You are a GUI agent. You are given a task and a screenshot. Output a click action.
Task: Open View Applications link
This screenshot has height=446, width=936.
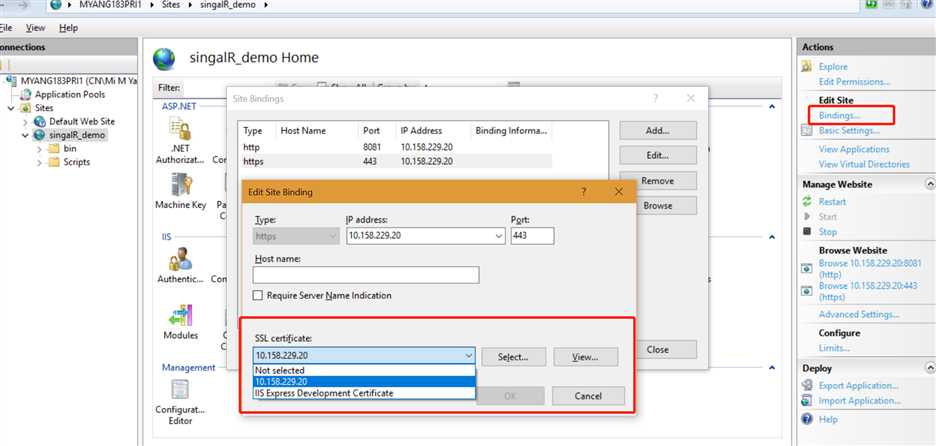[854, 149]
